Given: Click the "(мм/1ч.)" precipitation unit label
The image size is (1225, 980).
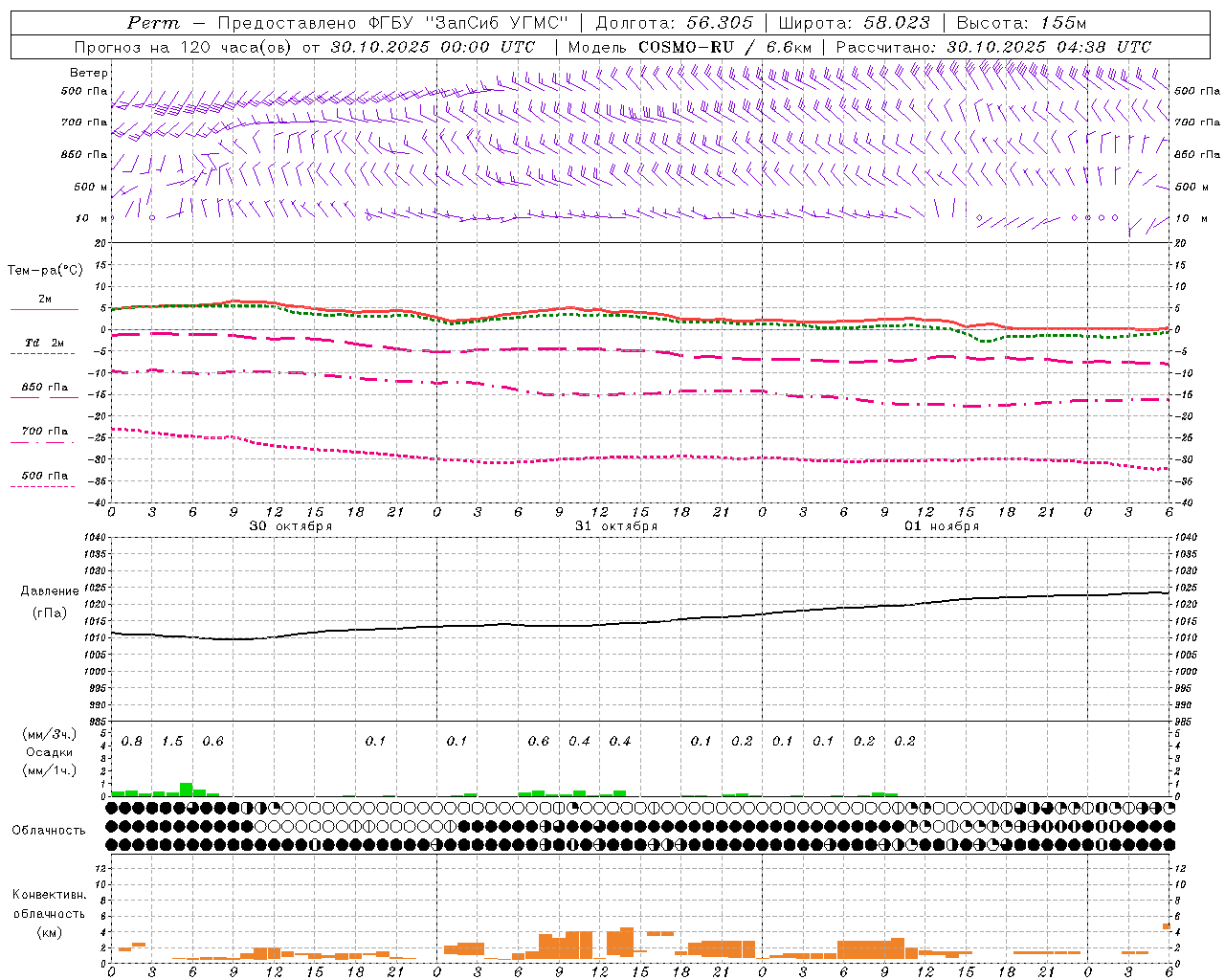Looking at the screenshot, I should click(x=49, y=770).
